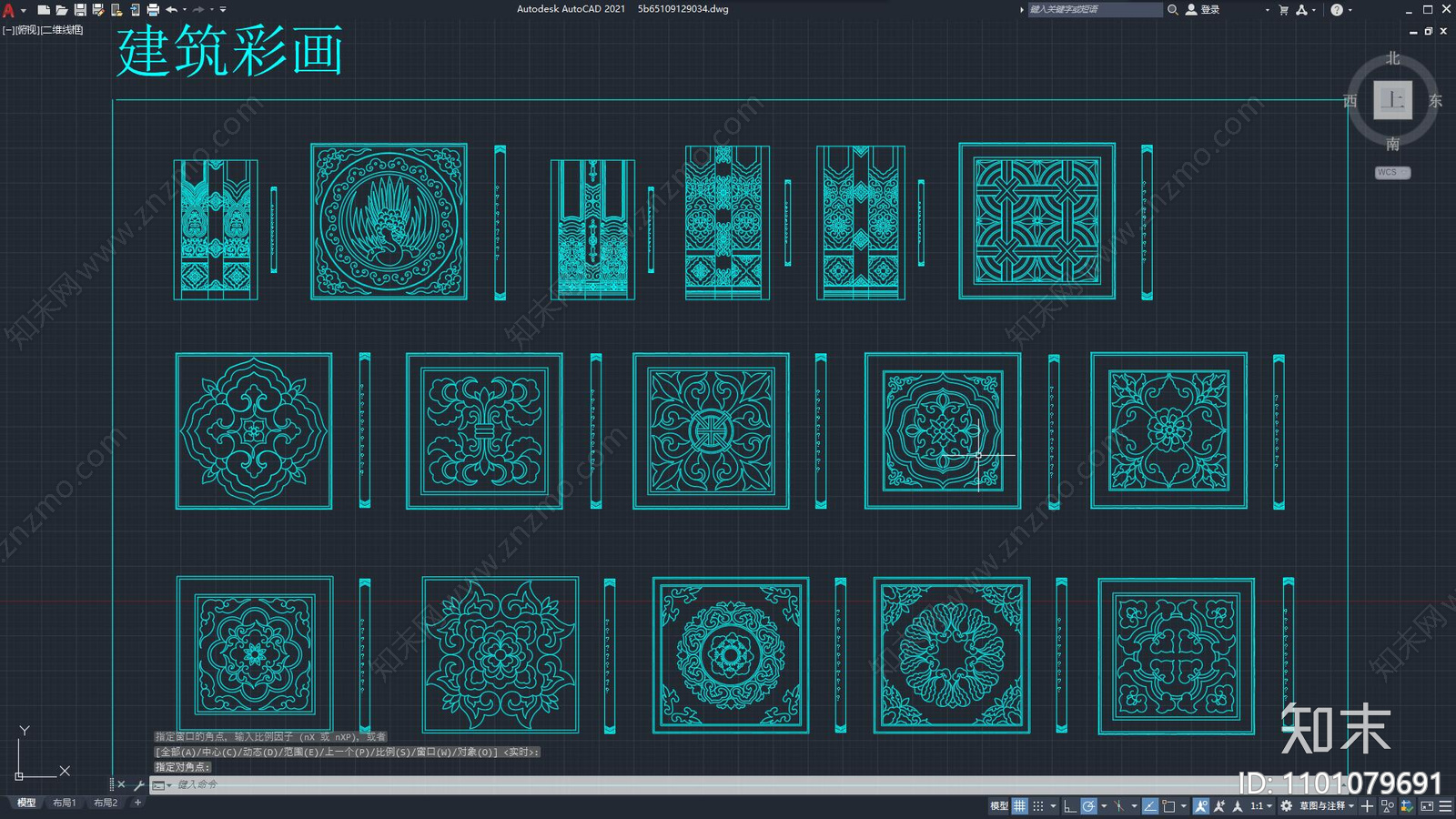This screenshot has width=1456, height=819.
Task: Switch to the 模型 model tab
Action: (x=26, y=803)
